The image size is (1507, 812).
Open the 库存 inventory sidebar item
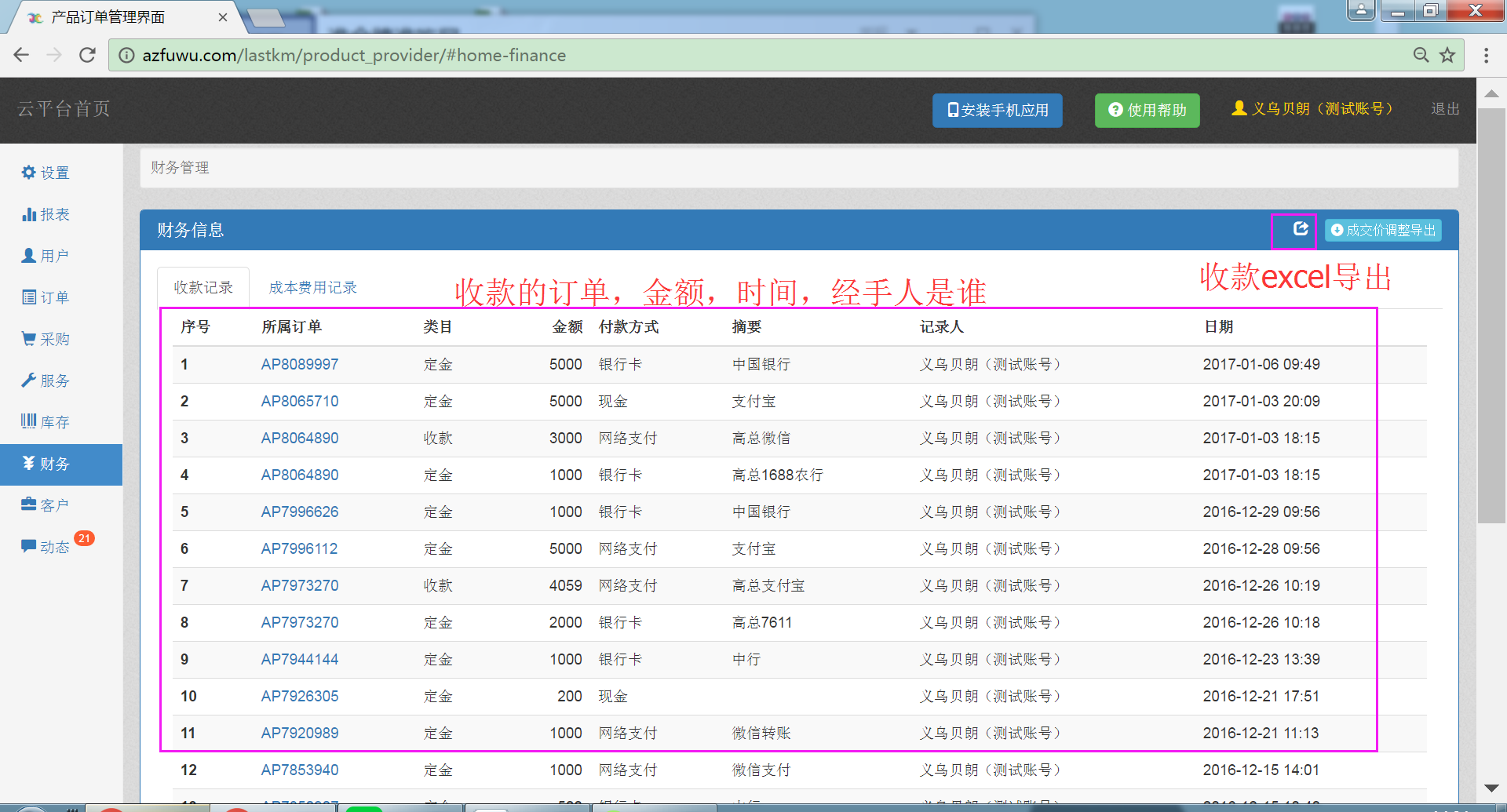click(x=46, y=422)
